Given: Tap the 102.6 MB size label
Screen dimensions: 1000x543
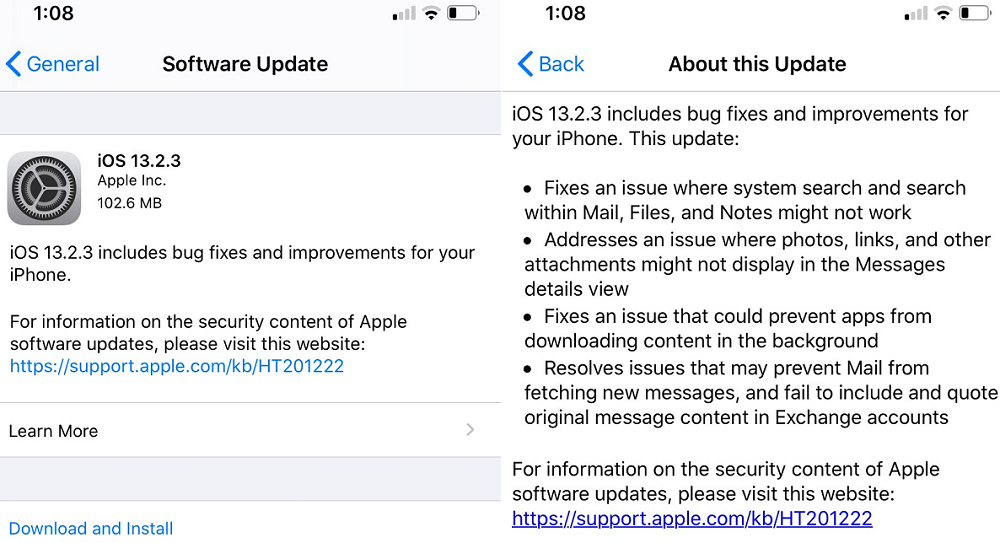Looking at the screenshot, I should [x=129, y=203].
